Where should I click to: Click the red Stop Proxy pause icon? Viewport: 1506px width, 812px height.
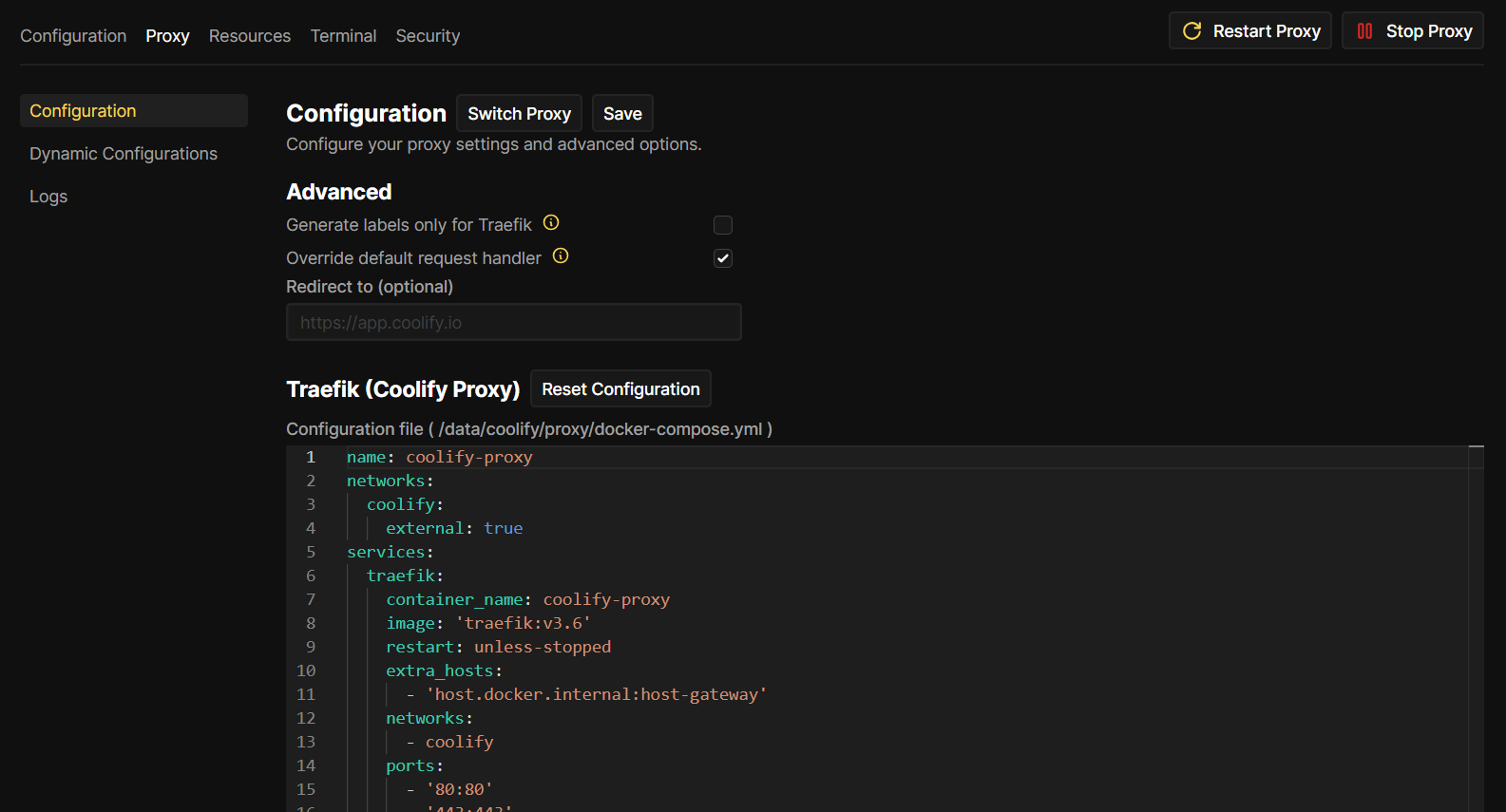(1364, 31)
